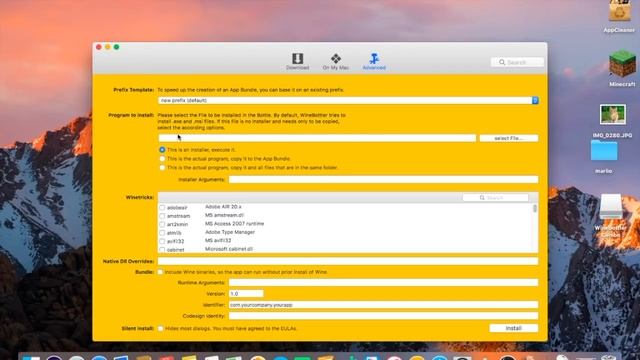Switch to On My Mac tab
Screen dimensions: 640x360
coord(336,61)
